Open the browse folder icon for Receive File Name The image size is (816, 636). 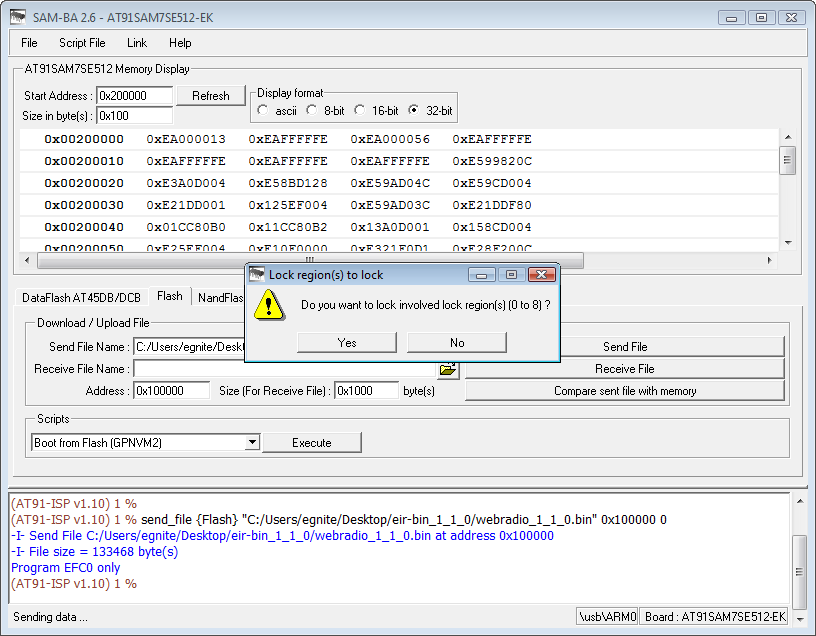click(x=448, y=370)
